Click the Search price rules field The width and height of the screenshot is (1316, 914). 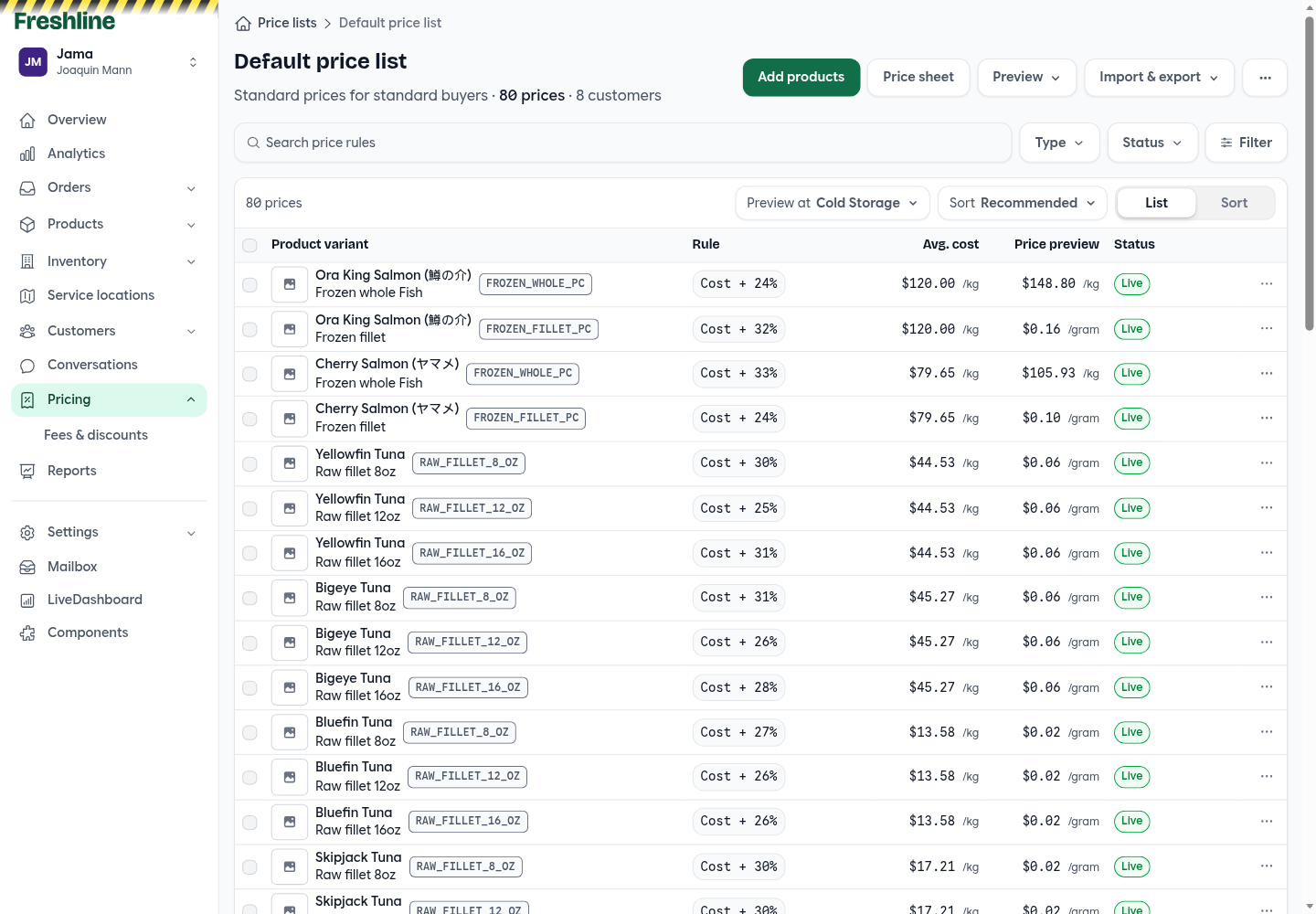click(623, 143)
